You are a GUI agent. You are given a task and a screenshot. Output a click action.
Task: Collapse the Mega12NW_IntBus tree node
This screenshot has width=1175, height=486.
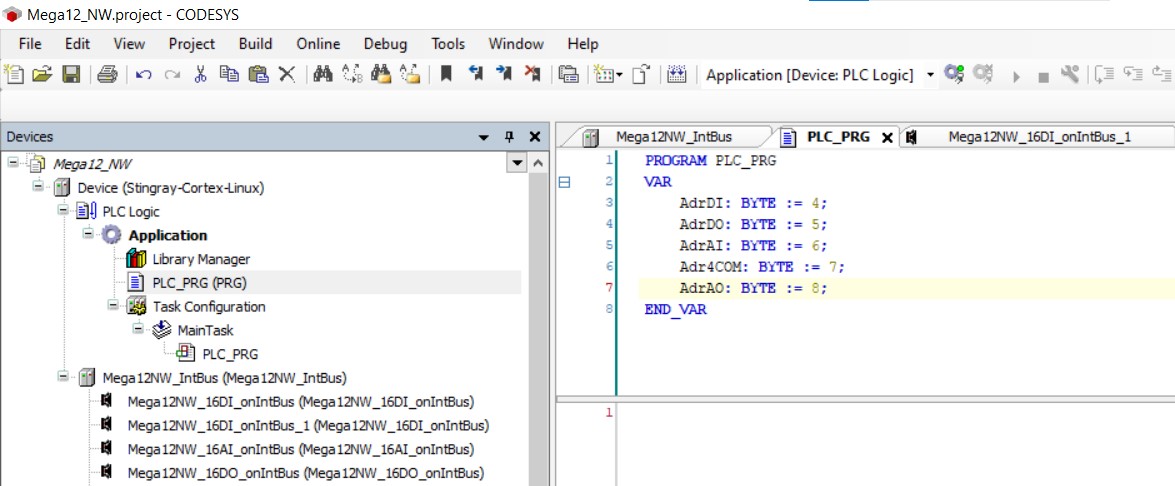pyautogui.click(x=63, y=378)
